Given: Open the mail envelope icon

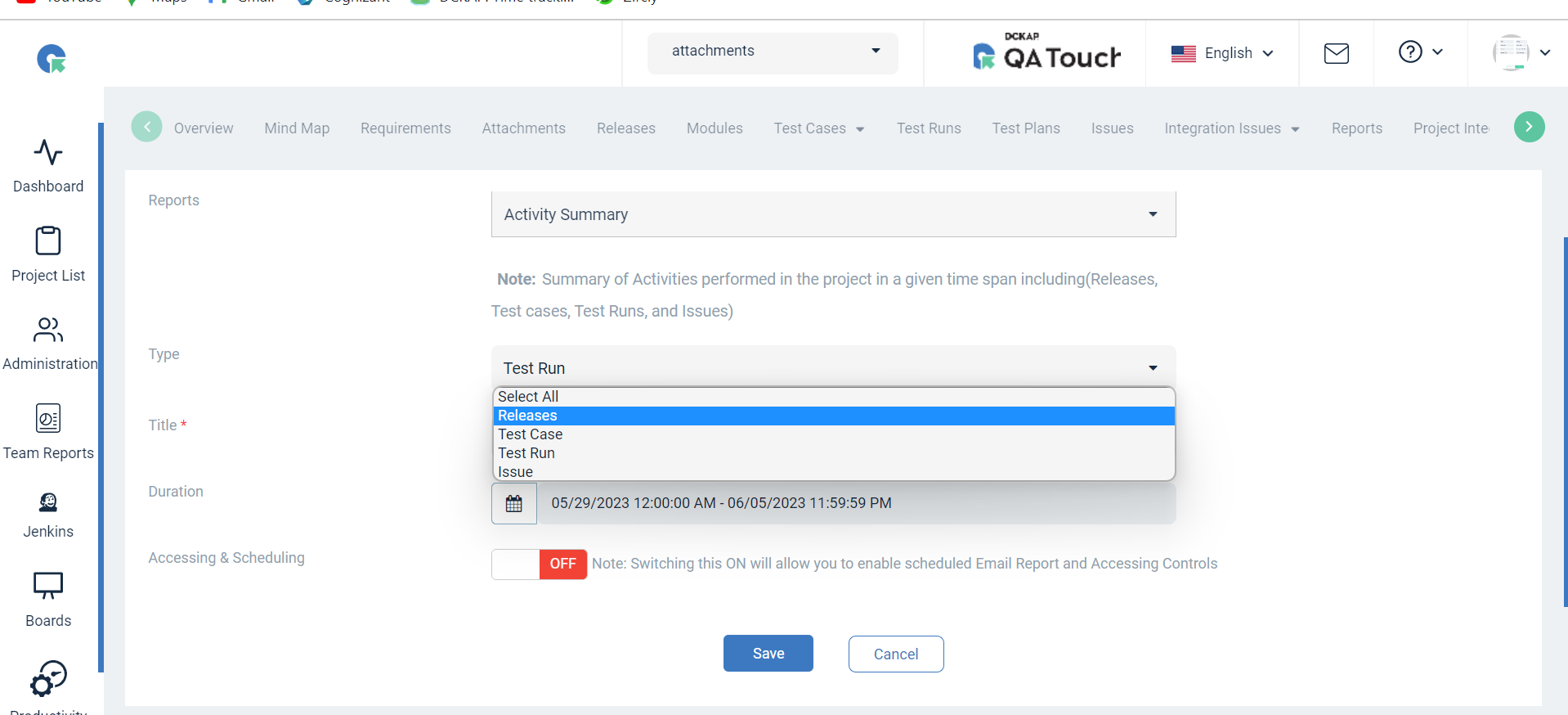Looking at the screenshot, I should coord(1337,54).
